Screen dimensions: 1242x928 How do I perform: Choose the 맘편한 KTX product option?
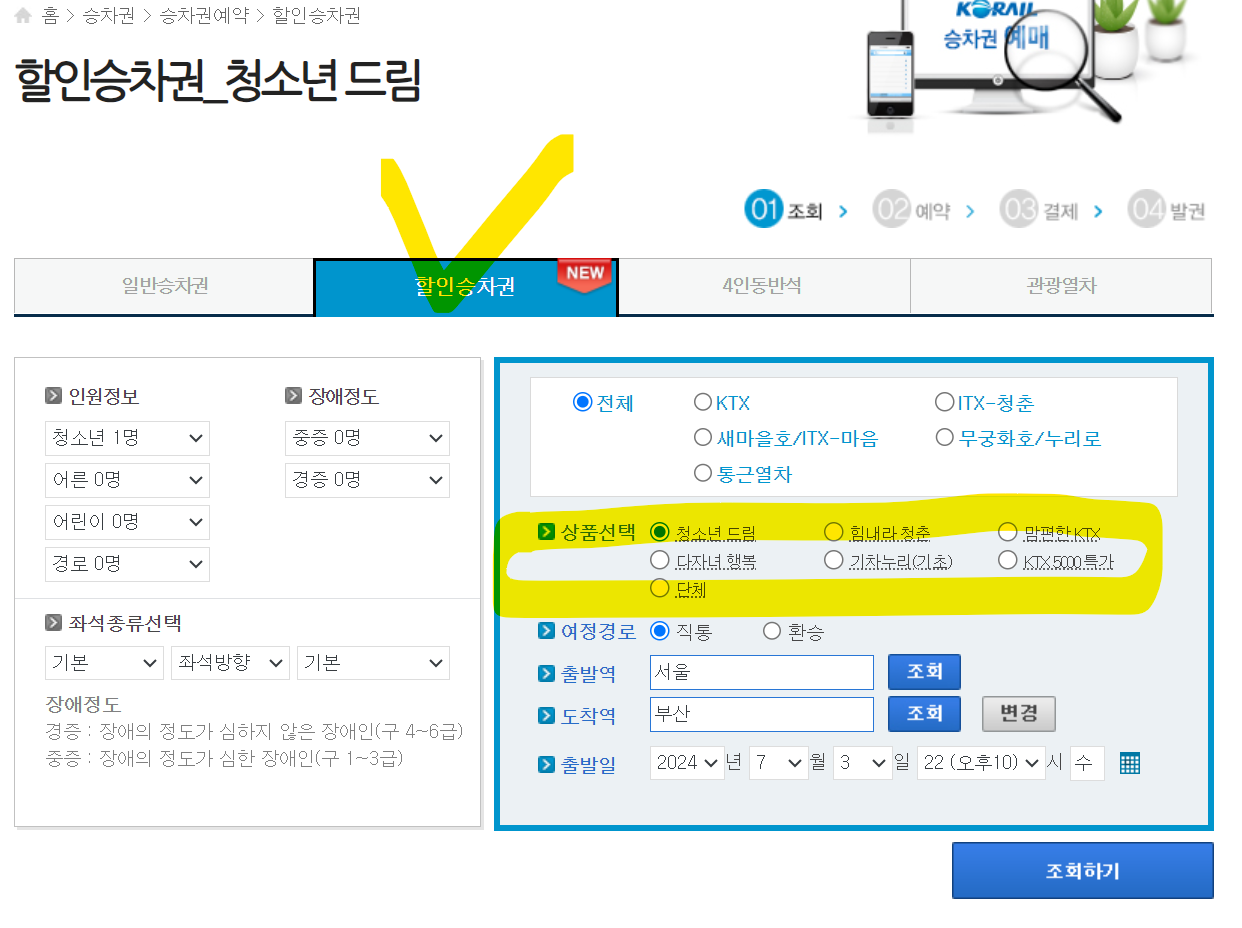(x=1007, y=532)
